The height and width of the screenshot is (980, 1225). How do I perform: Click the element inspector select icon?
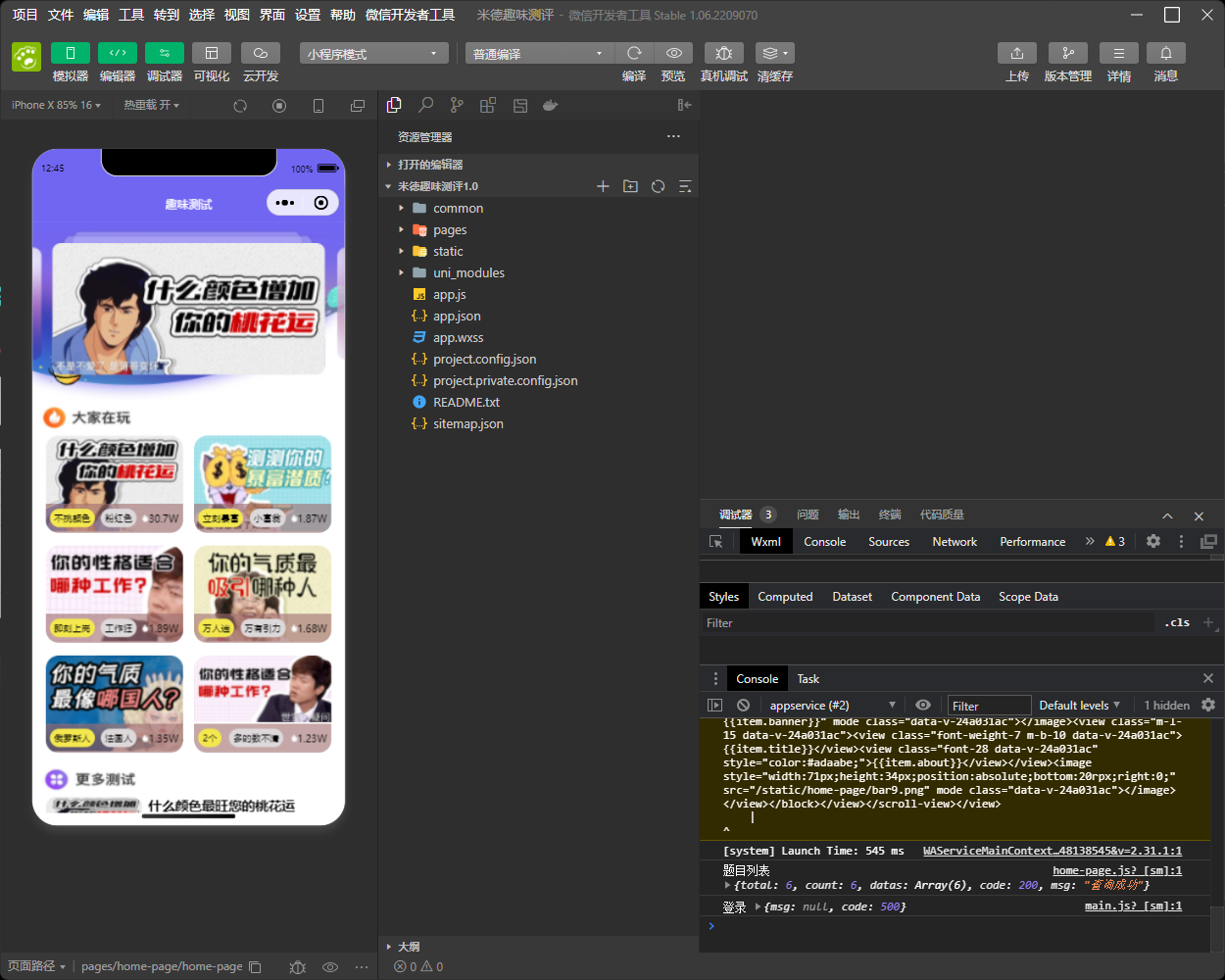point(716,541)
